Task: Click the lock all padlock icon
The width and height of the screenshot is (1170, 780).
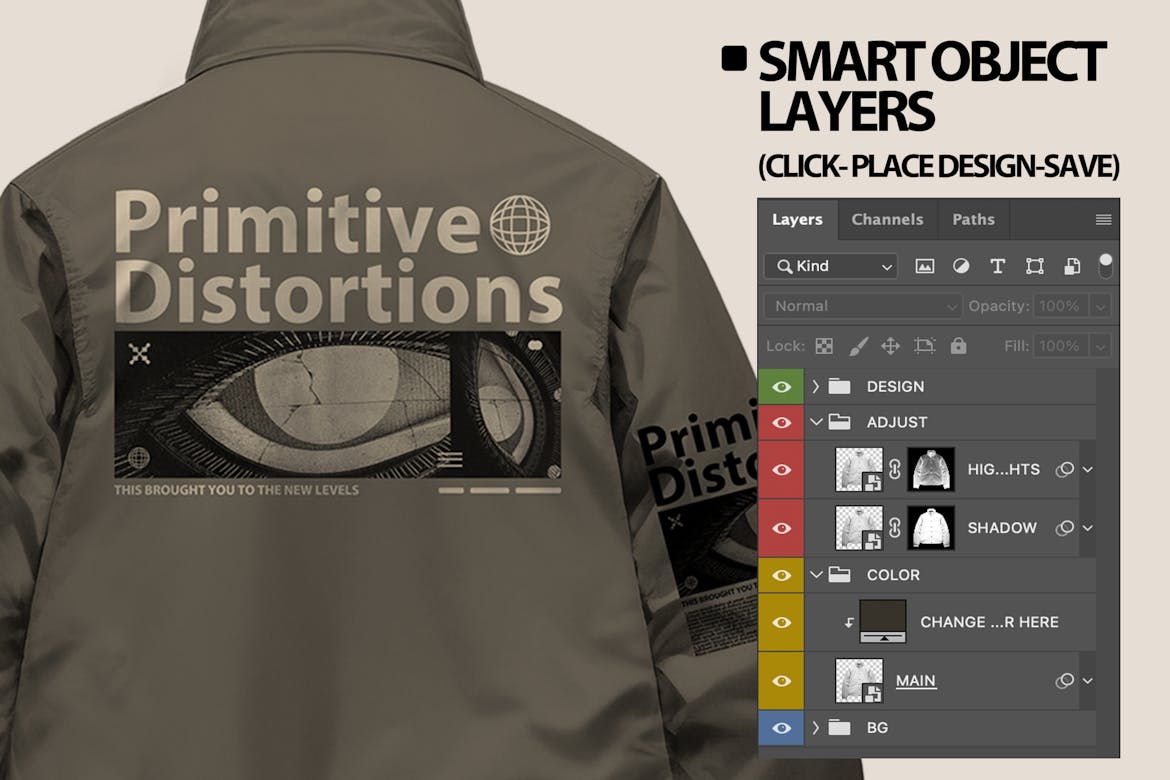Action: 958,345
